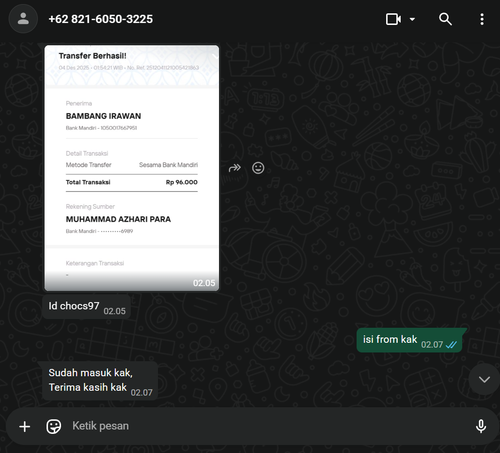The width and height of the screenshot is (500, 453).
Task: Open the Transfer Berhasil receipt image
Action: coord(132,168)
